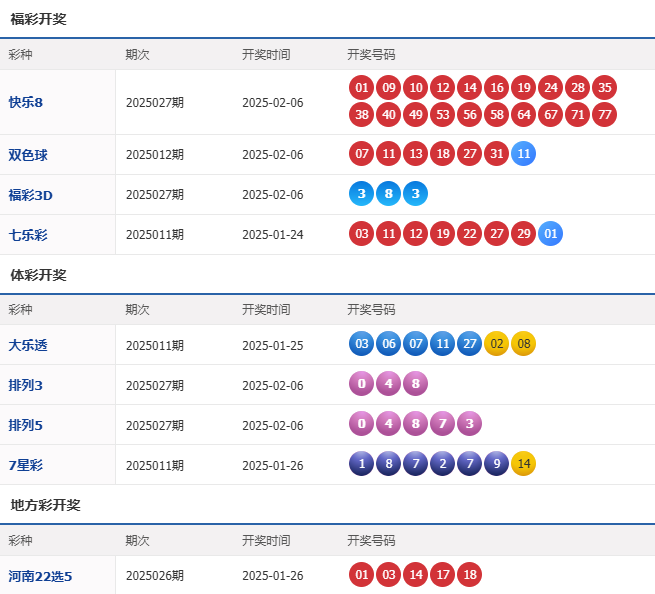Click red ball 14 in the 河南22选5 row

[416, 575]
